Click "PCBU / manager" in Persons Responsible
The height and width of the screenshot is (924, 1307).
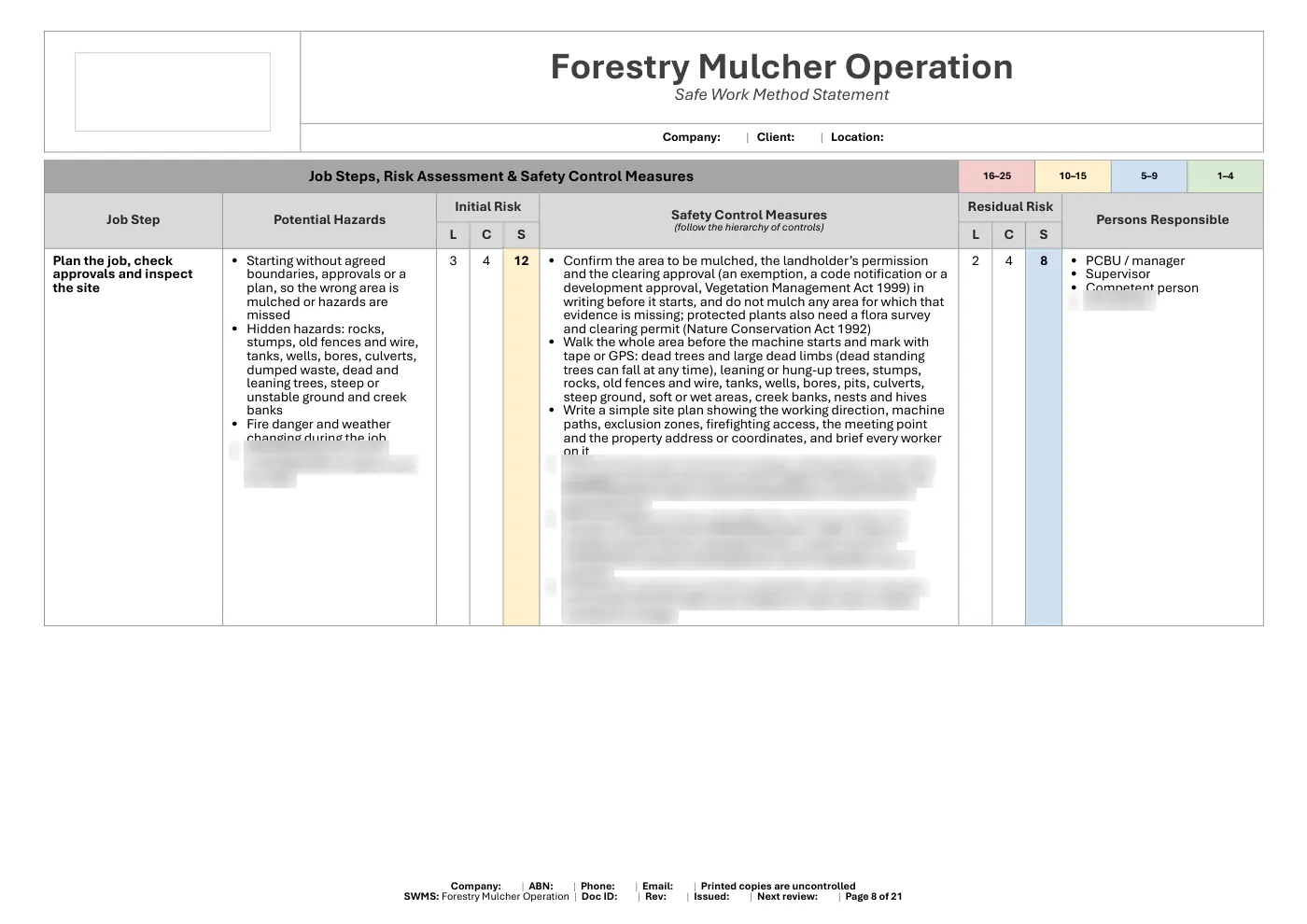point(1135,261)
